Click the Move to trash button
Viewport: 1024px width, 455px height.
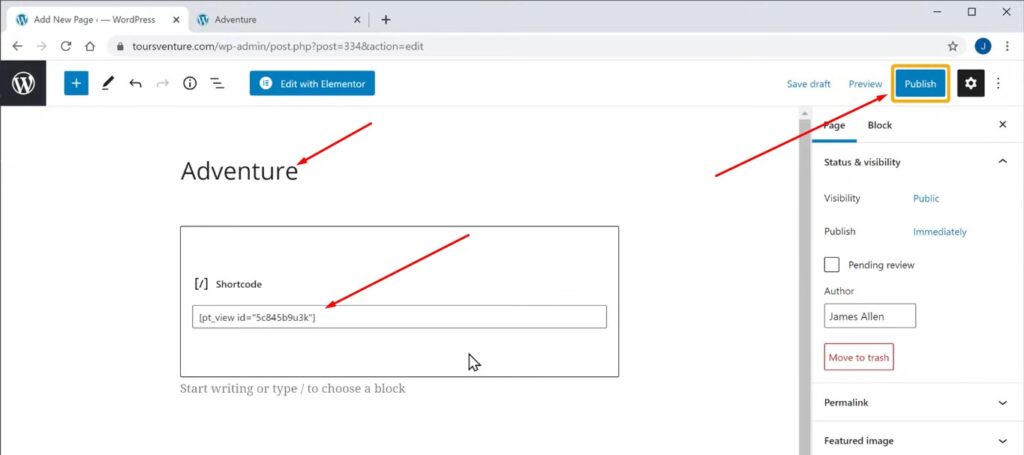point(859,357)
